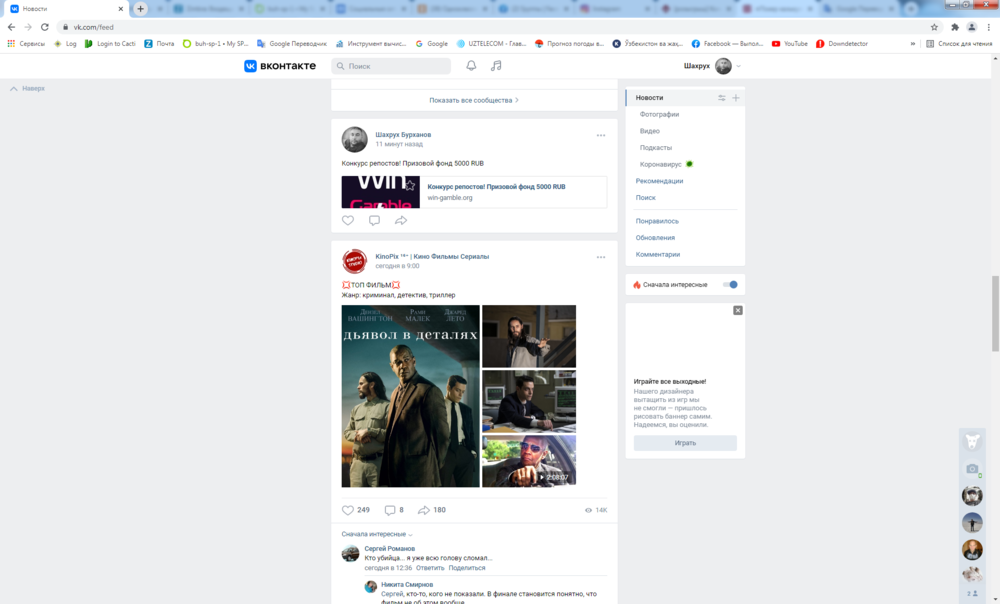The image size is (1000, 604).
Task: Select 'Рекомендации' in the feed sidebar
Action: [x=659, y=181]
